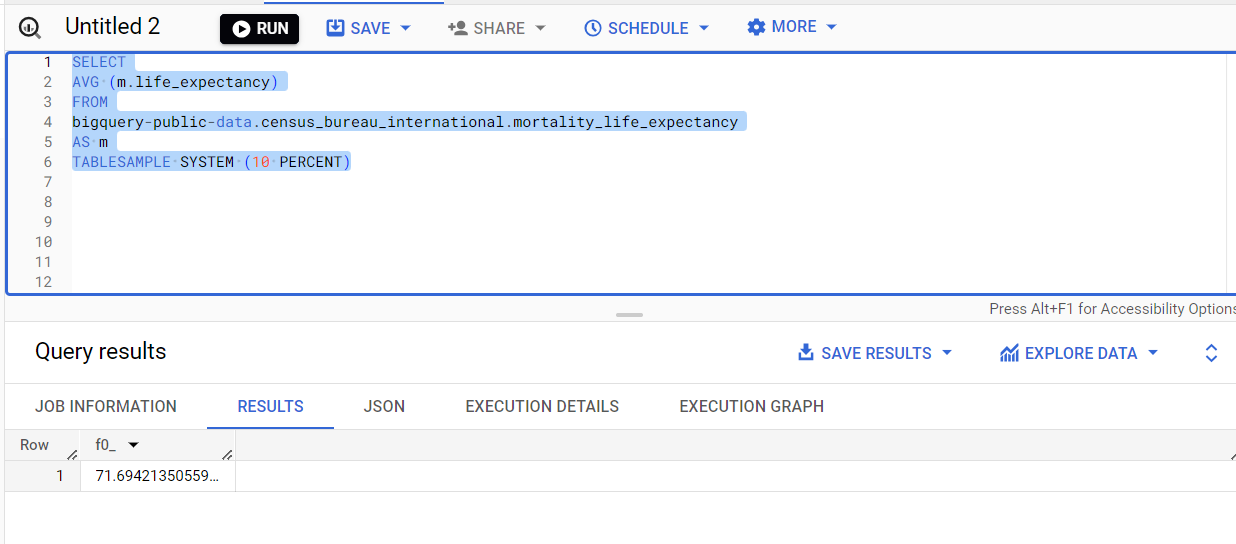Open the EXECUTION GRAPH tab
This screenshot has width=1236, height=544.
[752, 406]
